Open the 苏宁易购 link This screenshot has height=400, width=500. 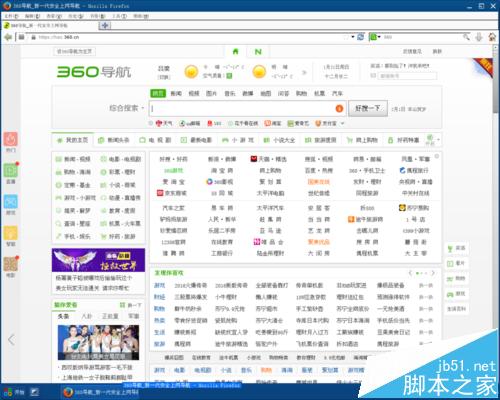(x=414, y=208)
